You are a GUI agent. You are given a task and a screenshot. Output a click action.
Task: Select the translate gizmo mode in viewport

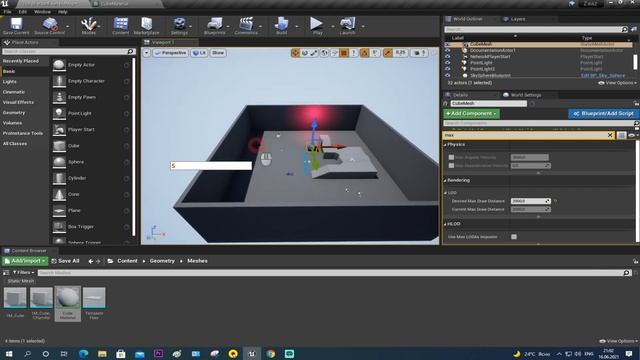click(x=295, y=53)
